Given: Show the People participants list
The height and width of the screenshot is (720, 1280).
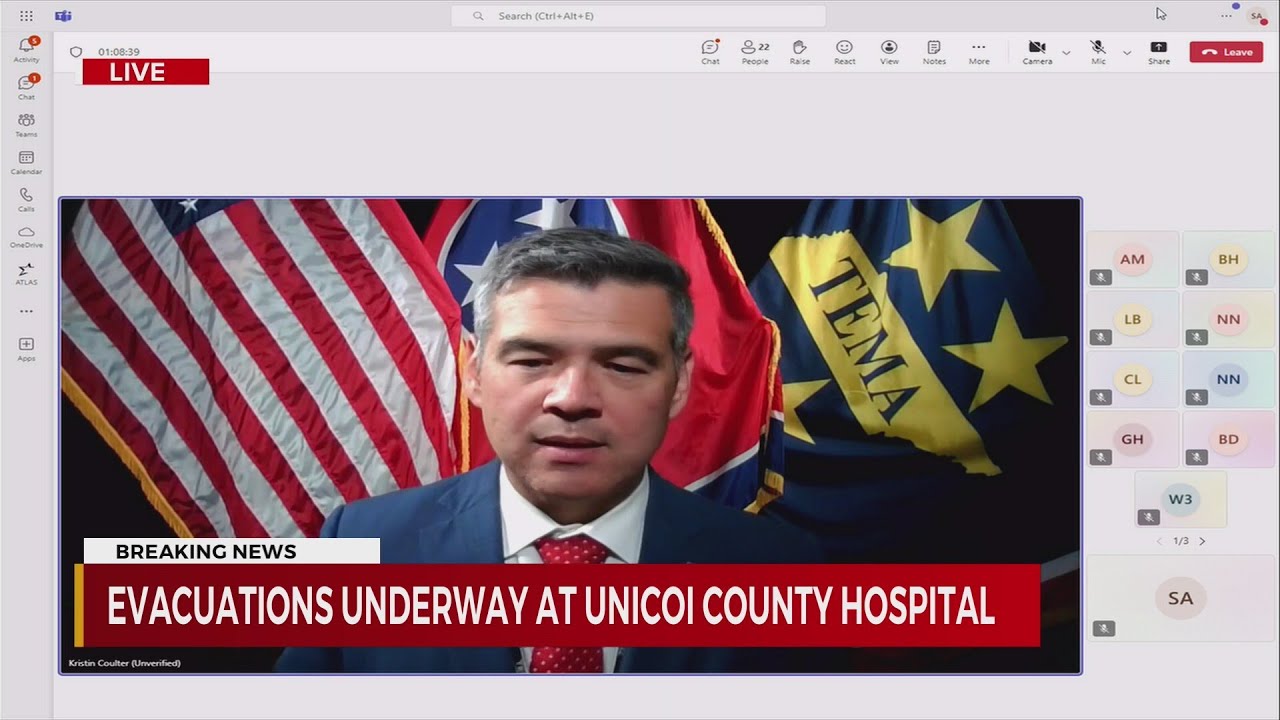Looking at the screenshot, I should pos(755,52).
